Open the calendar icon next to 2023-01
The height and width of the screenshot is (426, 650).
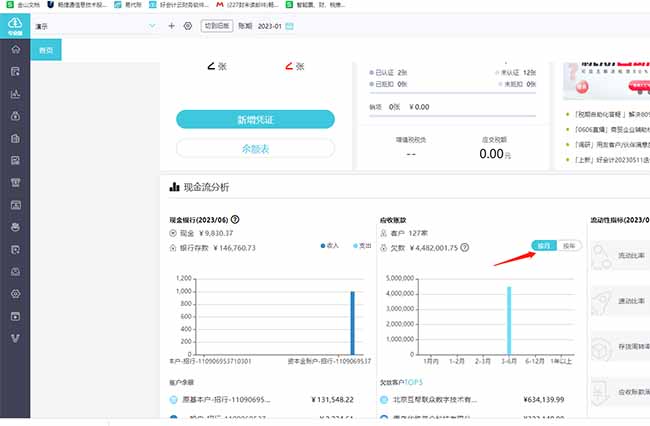click(x=289, y=26)
